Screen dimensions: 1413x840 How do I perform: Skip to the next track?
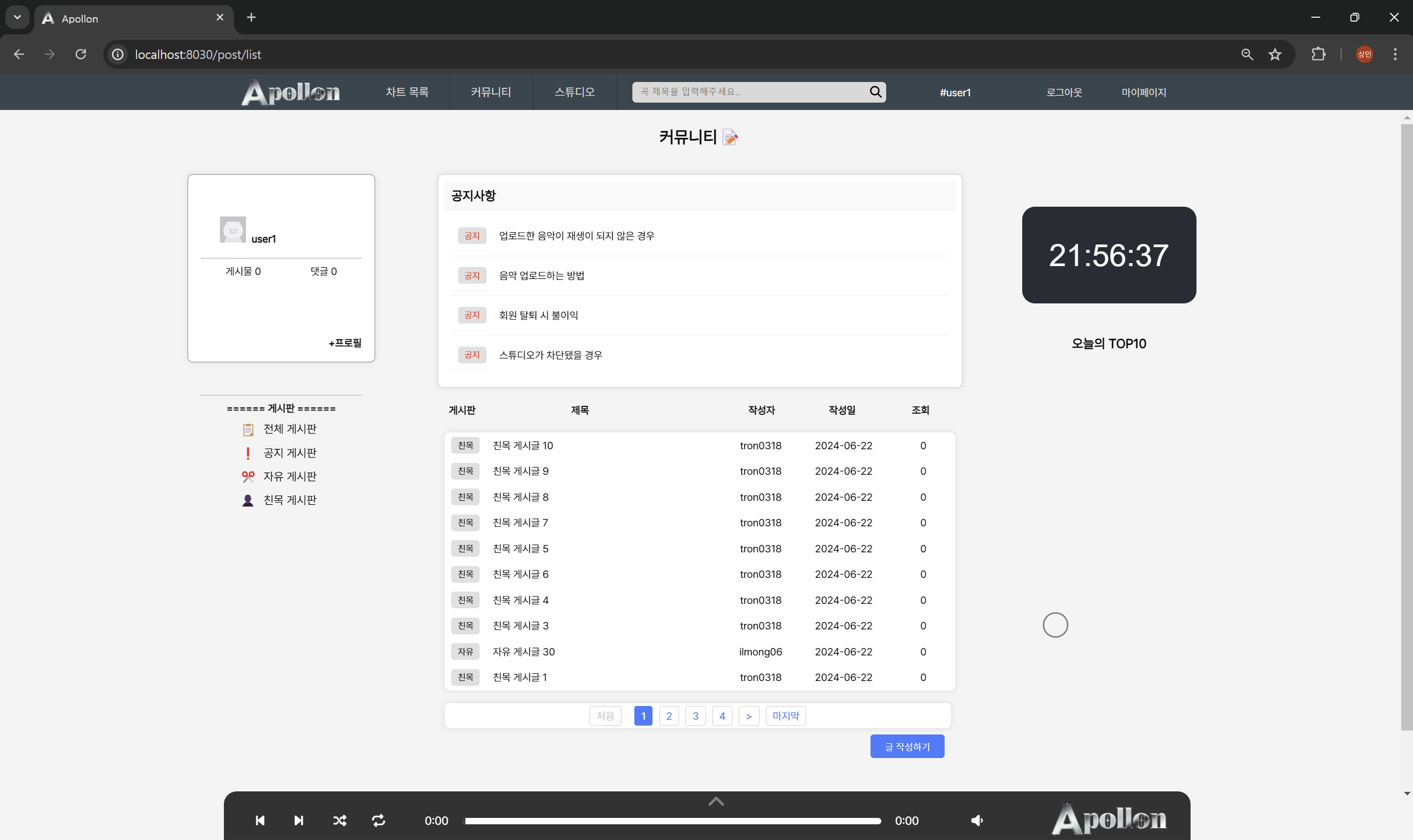pos(298,820)
